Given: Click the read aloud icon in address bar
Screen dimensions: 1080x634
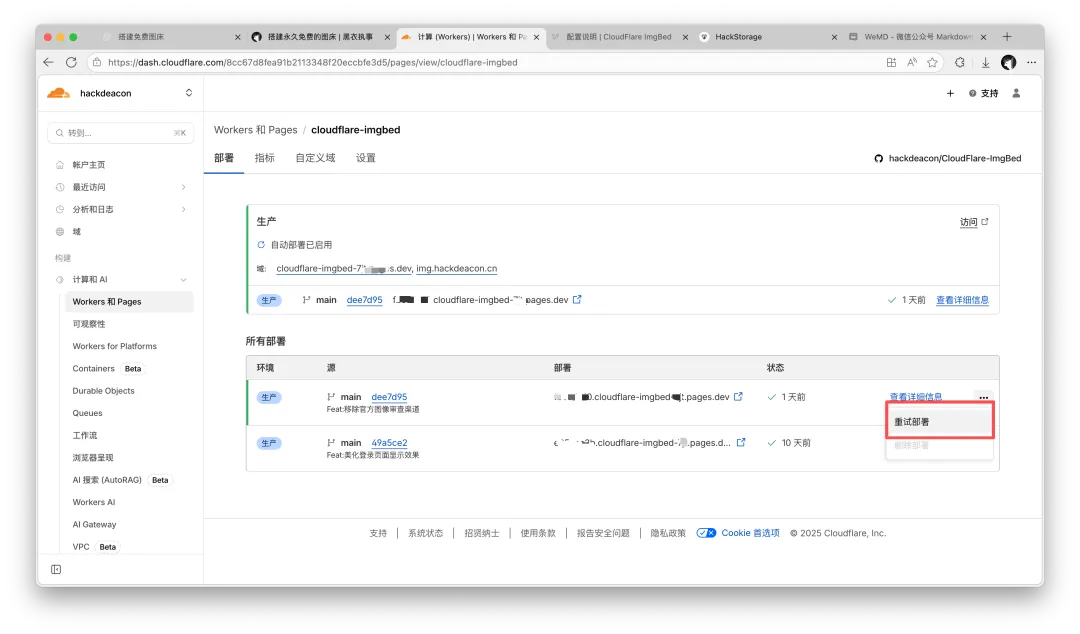Looking at the screenshot, I should pyautogui.click(x=912, y=62).
